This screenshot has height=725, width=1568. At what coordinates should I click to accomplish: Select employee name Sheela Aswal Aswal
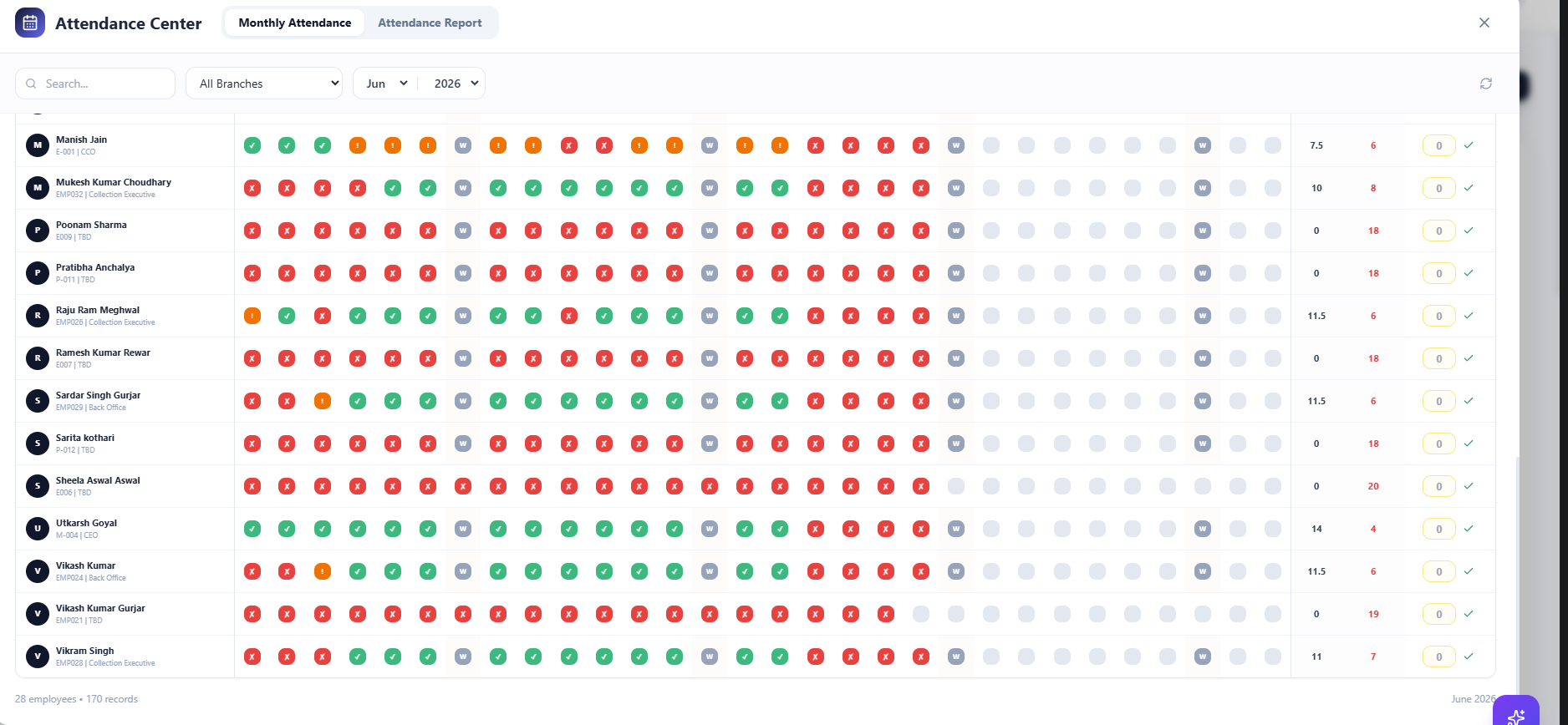coord(98,480)
